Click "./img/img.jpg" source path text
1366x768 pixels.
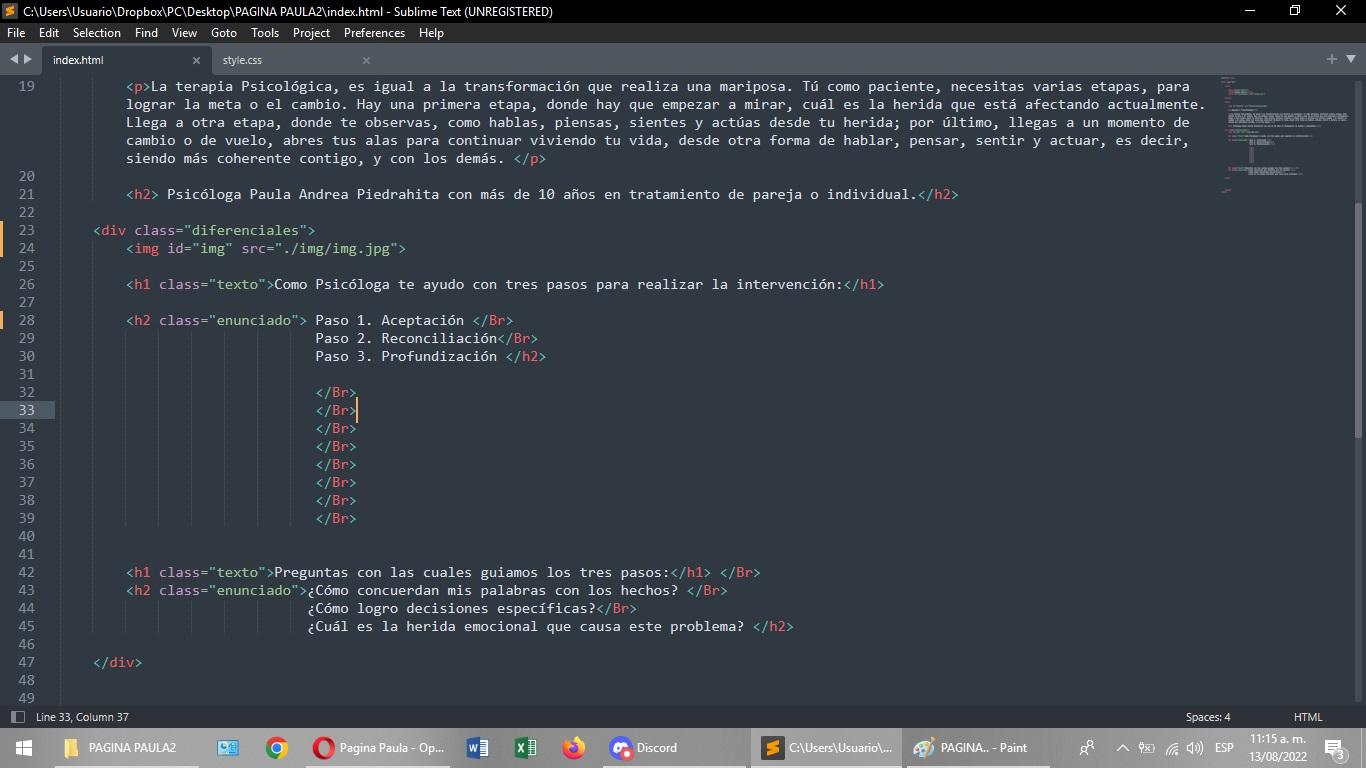tap(336, 248)
